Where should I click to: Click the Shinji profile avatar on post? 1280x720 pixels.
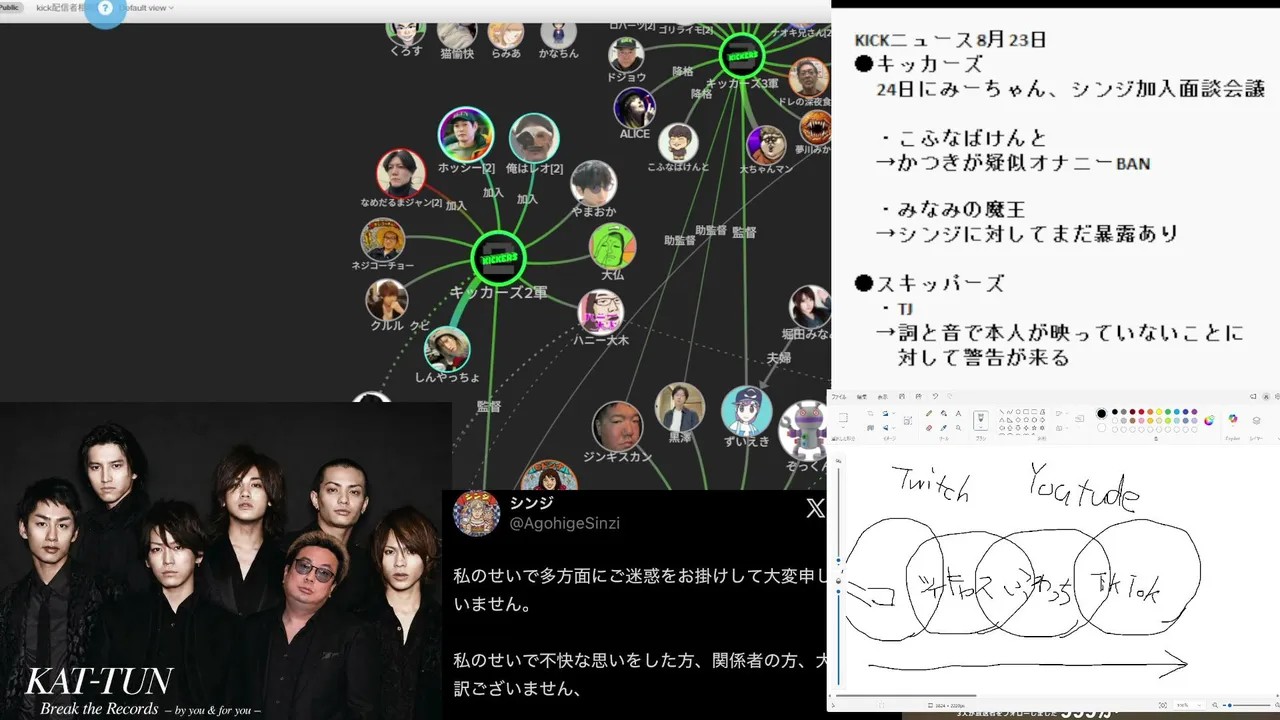pos(476,514)
